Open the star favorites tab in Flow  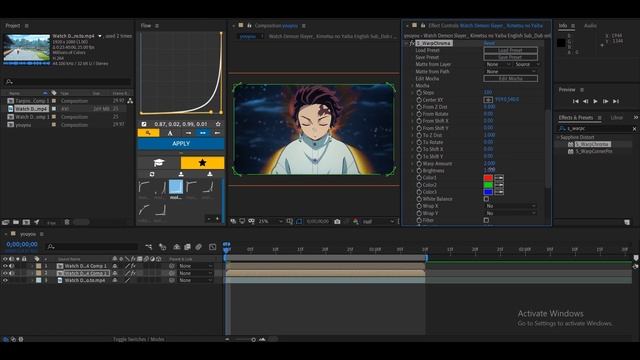point(202,163)
